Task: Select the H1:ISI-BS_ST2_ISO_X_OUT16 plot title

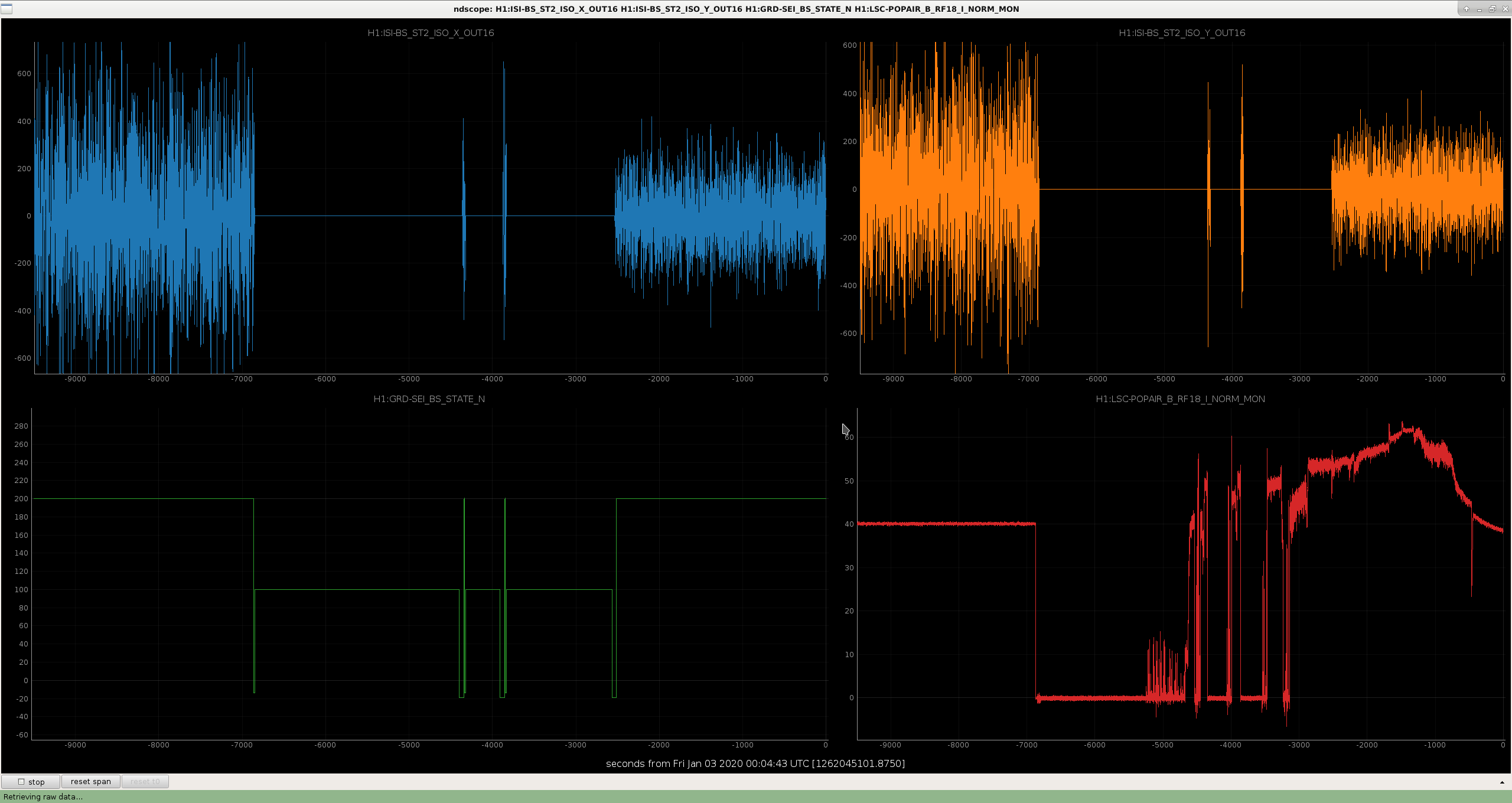Action: click(431, 33)
